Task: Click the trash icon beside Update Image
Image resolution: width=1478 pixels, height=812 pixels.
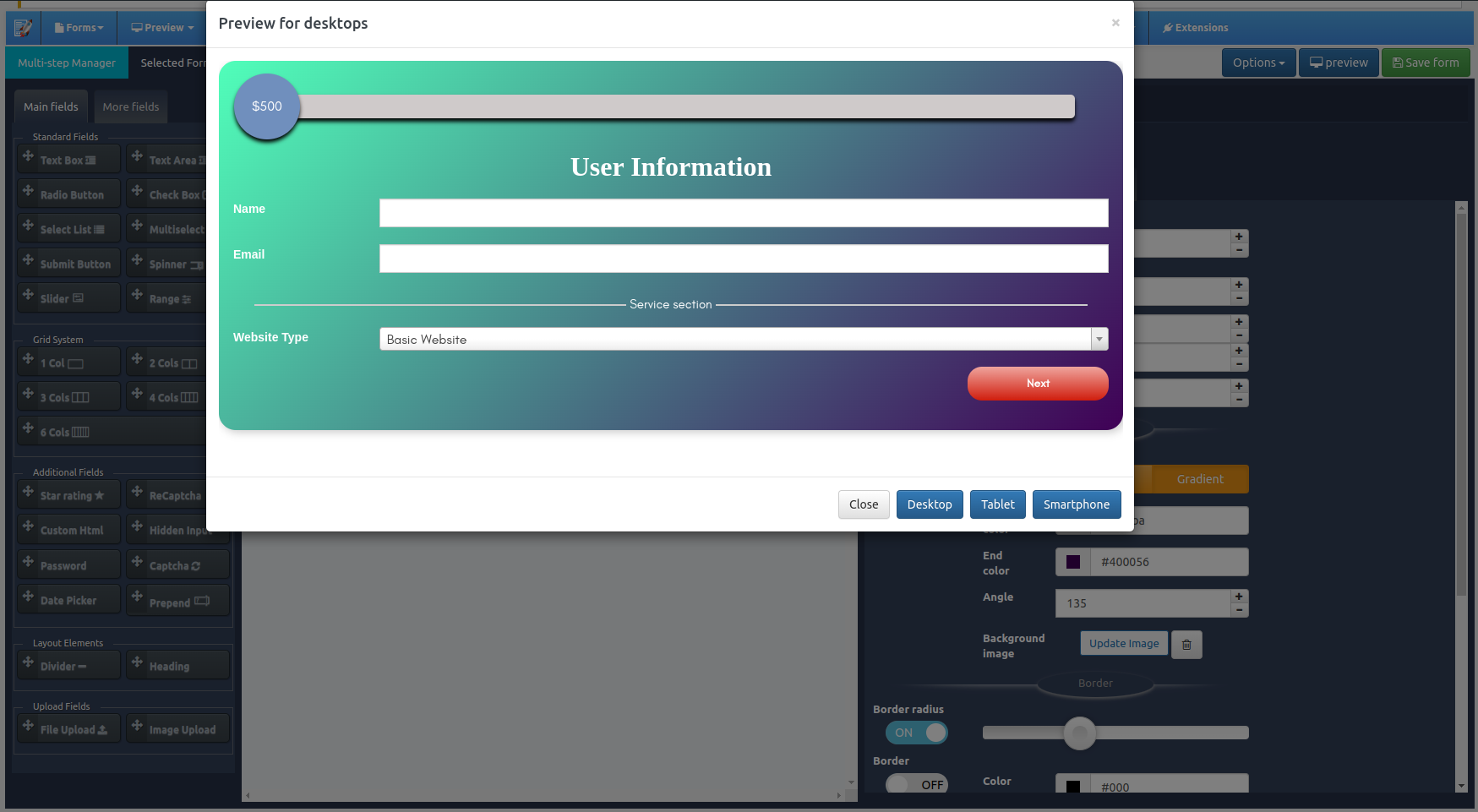Action: click(x=1186, y=644)
